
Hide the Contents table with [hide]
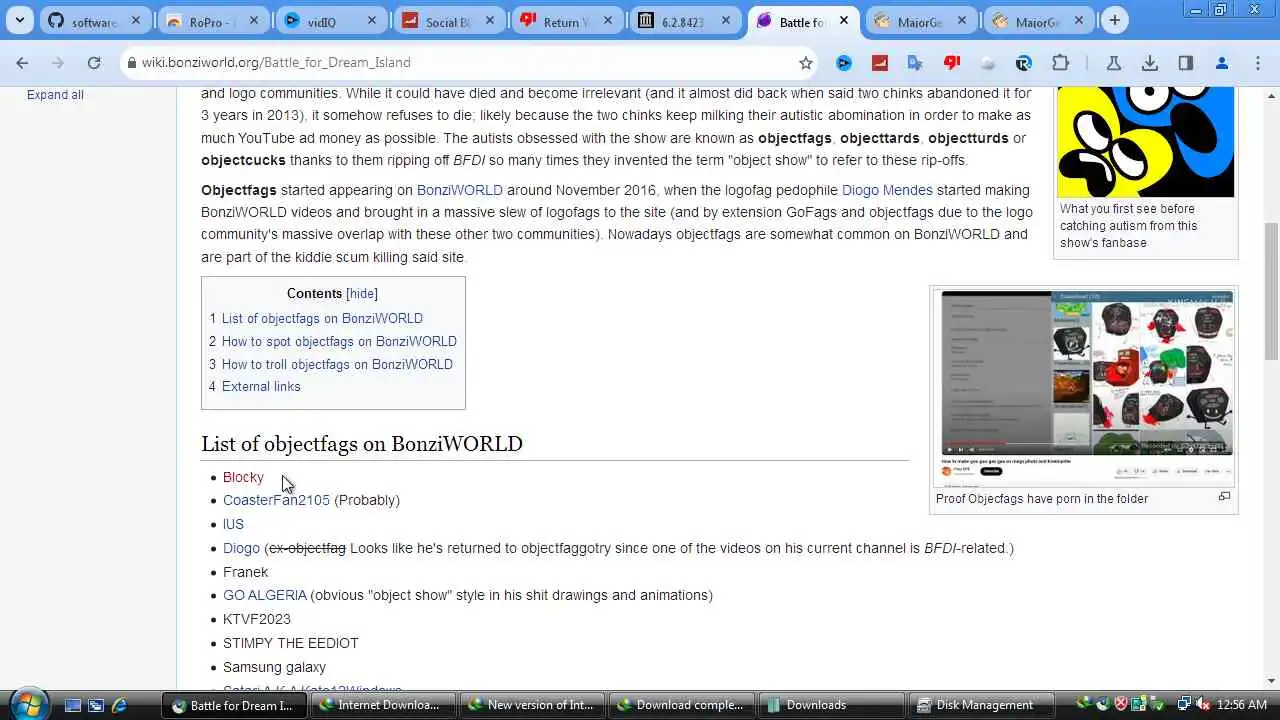pyautogui.click(x=362, y=293)
